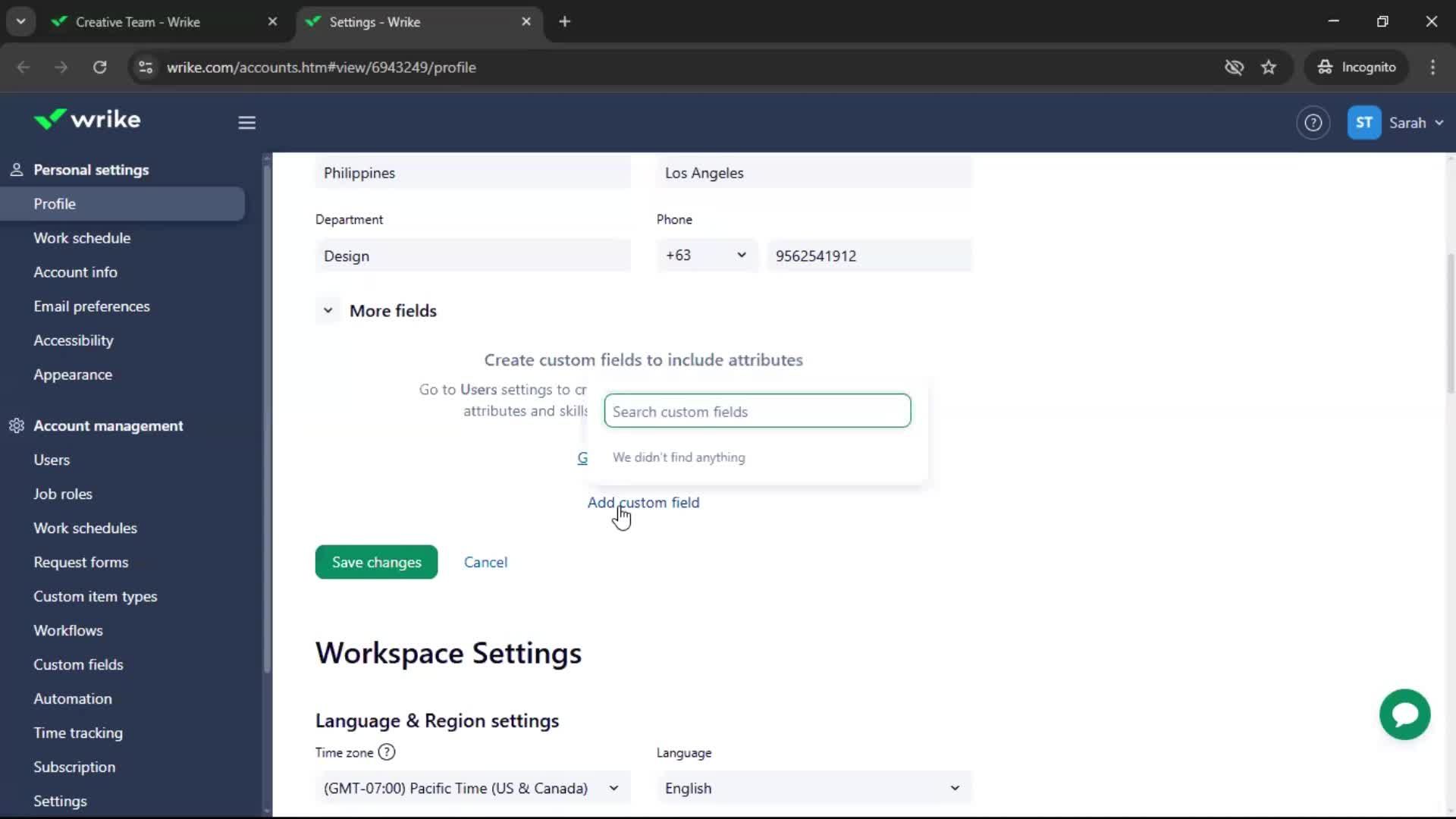Open the tab search dropdown
The height and width of the screenshot is (819, 1456).
tap(20, 22)
